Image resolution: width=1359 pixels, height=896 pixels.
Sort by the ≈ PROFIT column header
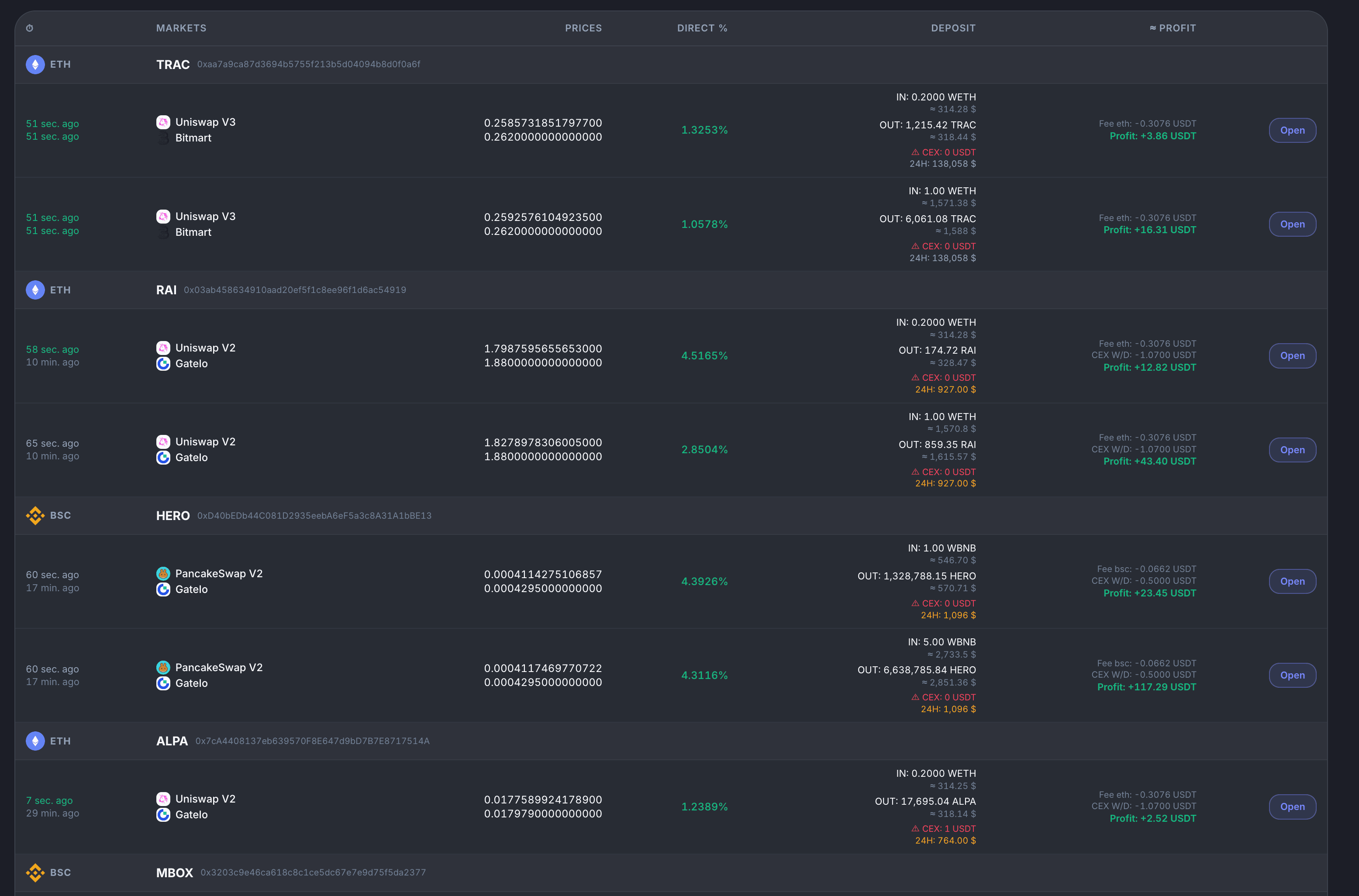1173,28
